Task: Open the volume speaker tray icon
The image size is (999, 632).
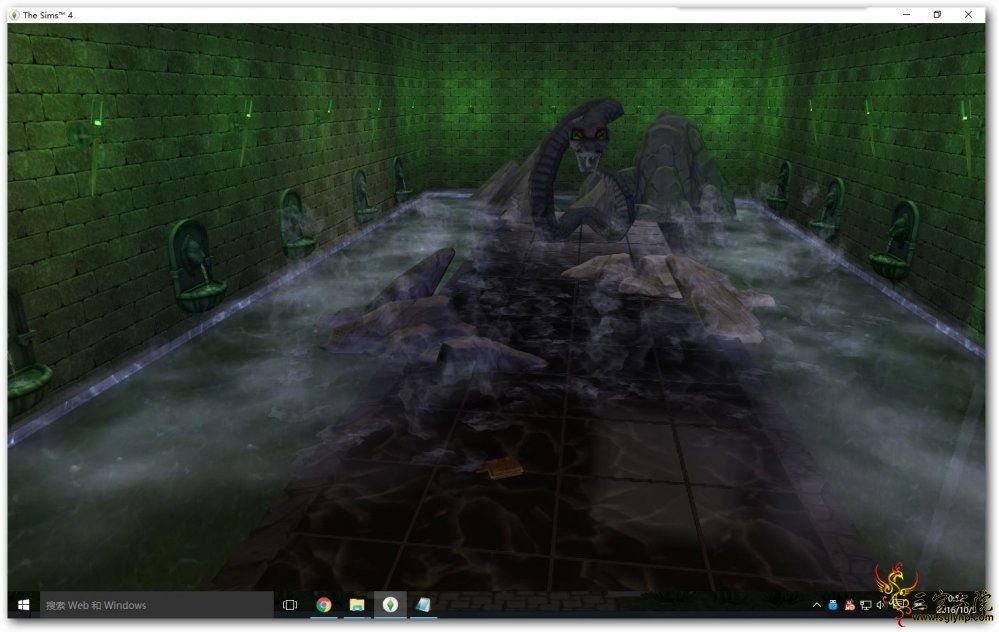Action: pyautogui.click(x=881, y=605)
